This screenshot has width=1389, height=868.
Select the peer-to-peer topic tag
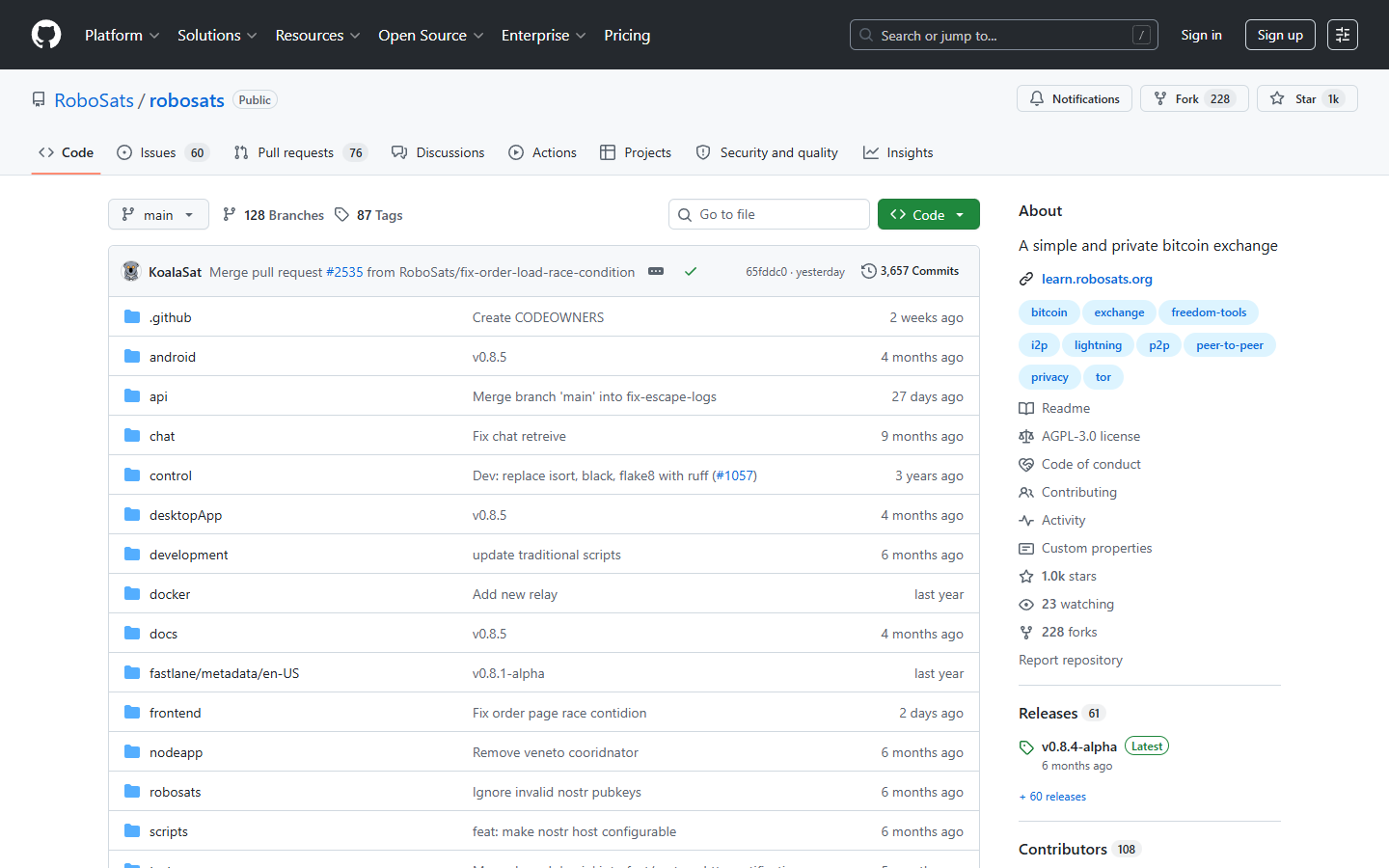tap(1229, 345)
